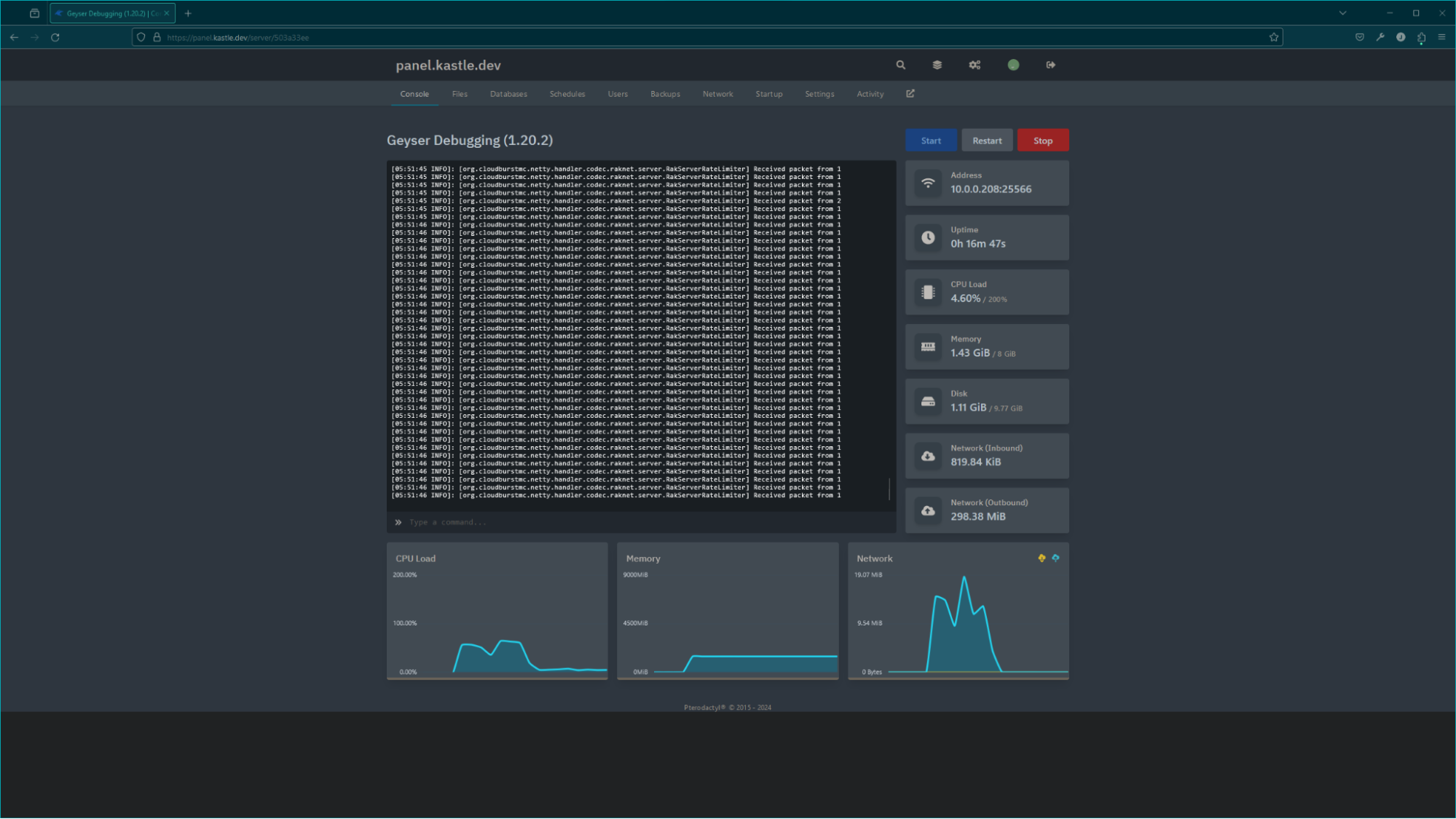Select the Databases tab
This screenshot has width=1456, height=819.
tap(508, 93)
